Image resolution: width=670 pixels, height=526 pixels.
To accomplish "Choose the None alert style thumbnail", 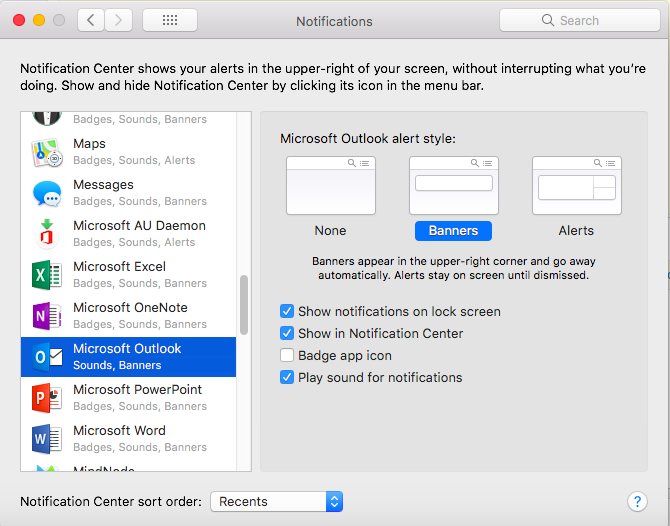I will point(331,186).
